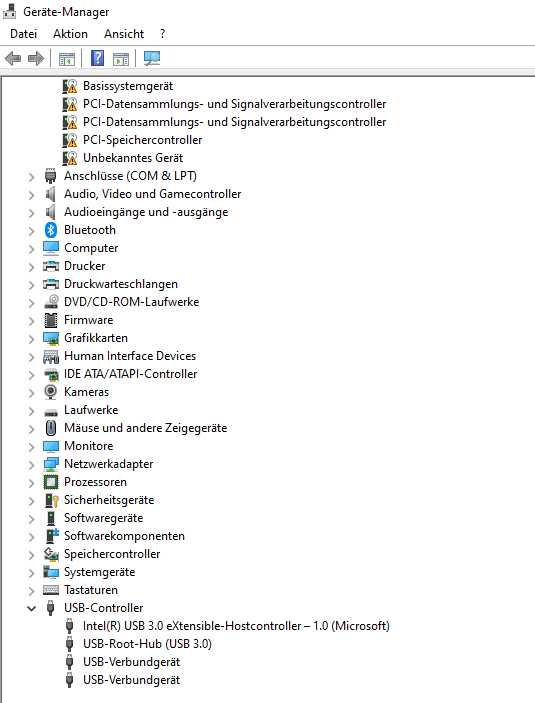Open the Aktion menu

(70, 34)
